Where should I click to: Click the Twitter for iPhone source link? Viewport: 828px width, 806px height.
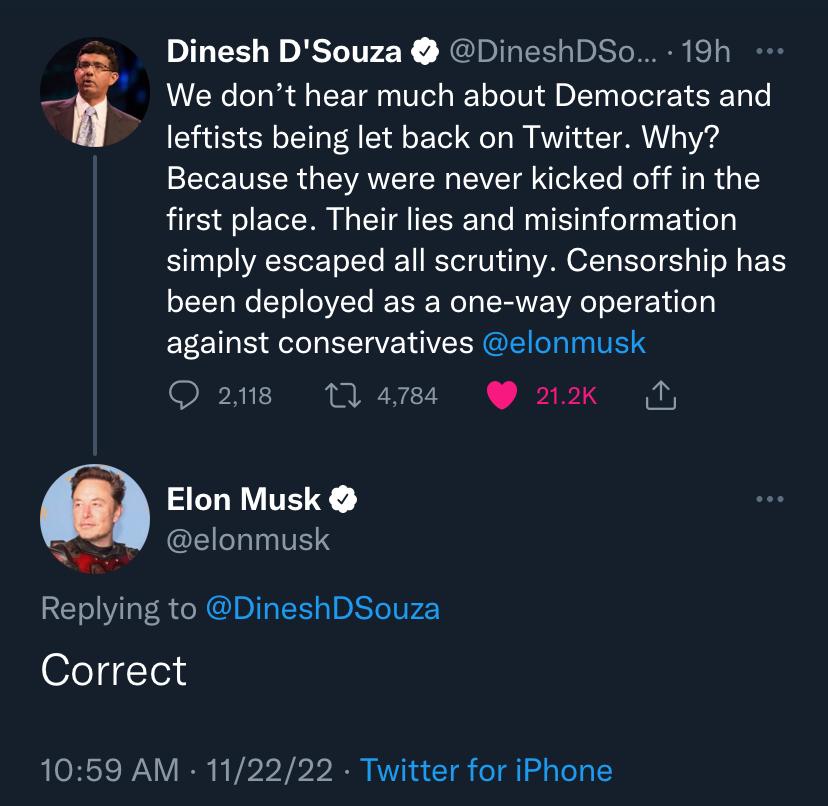486,770
